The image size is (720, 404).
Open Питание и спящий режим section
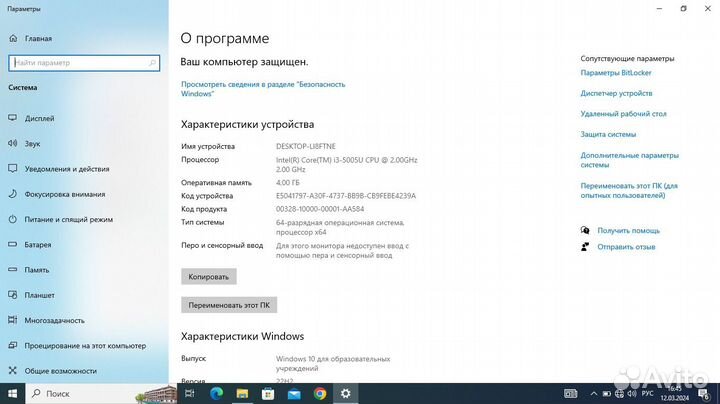pyautogui.click(x=61, y=219)
